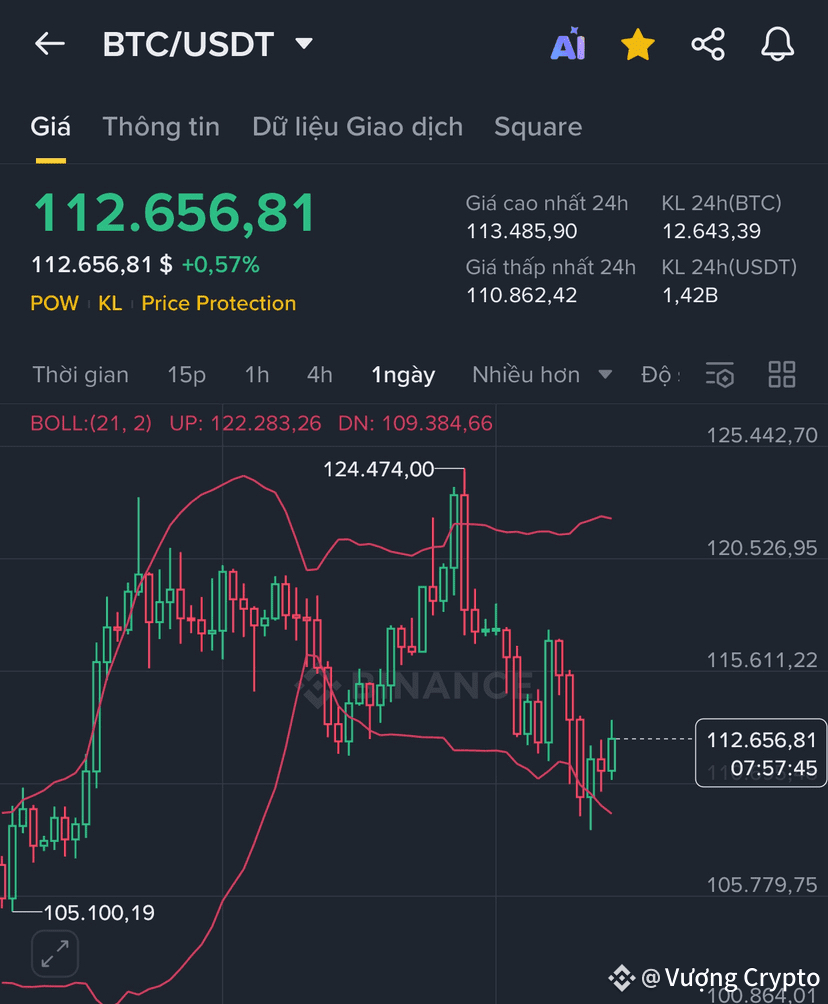Select the 4h timeframe
828x1004 pixels.
pos(320,375)
